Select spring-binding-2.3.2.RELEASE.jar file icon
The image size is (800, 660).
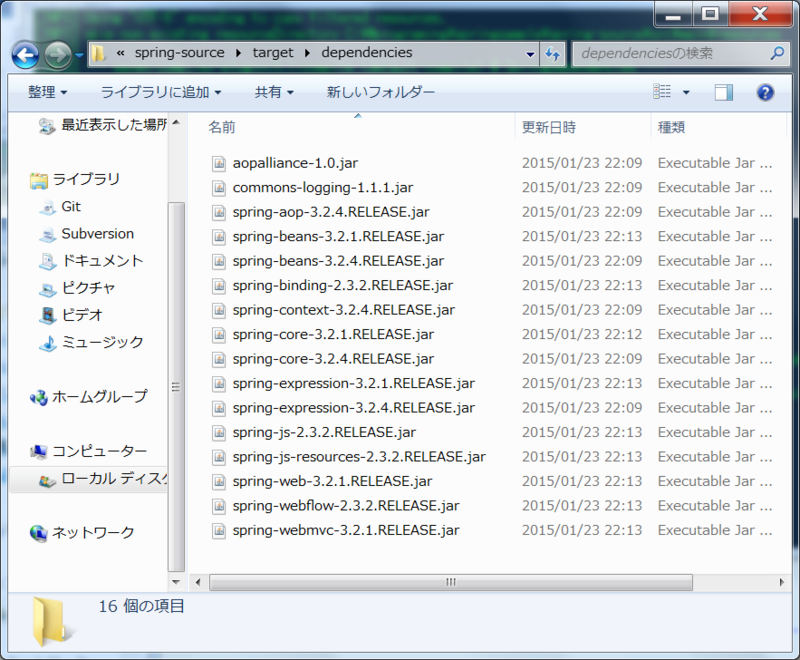(x=219, y=286)
